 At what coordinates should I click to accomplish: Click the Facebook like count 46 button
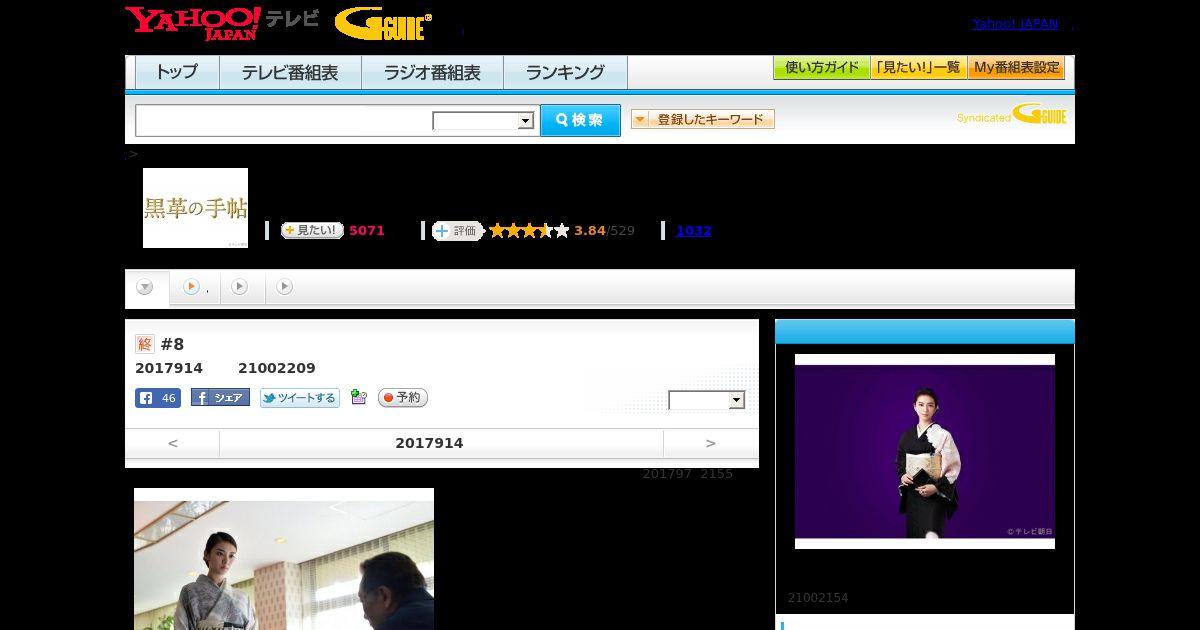pos(158,398)
